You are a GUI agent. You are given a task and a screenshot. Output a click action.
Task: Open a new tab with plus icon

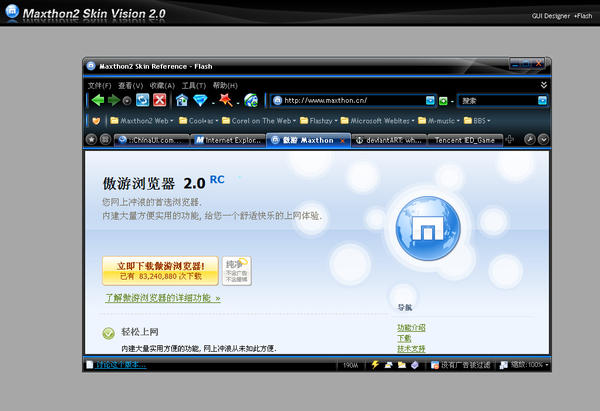(x=509, y=140)
